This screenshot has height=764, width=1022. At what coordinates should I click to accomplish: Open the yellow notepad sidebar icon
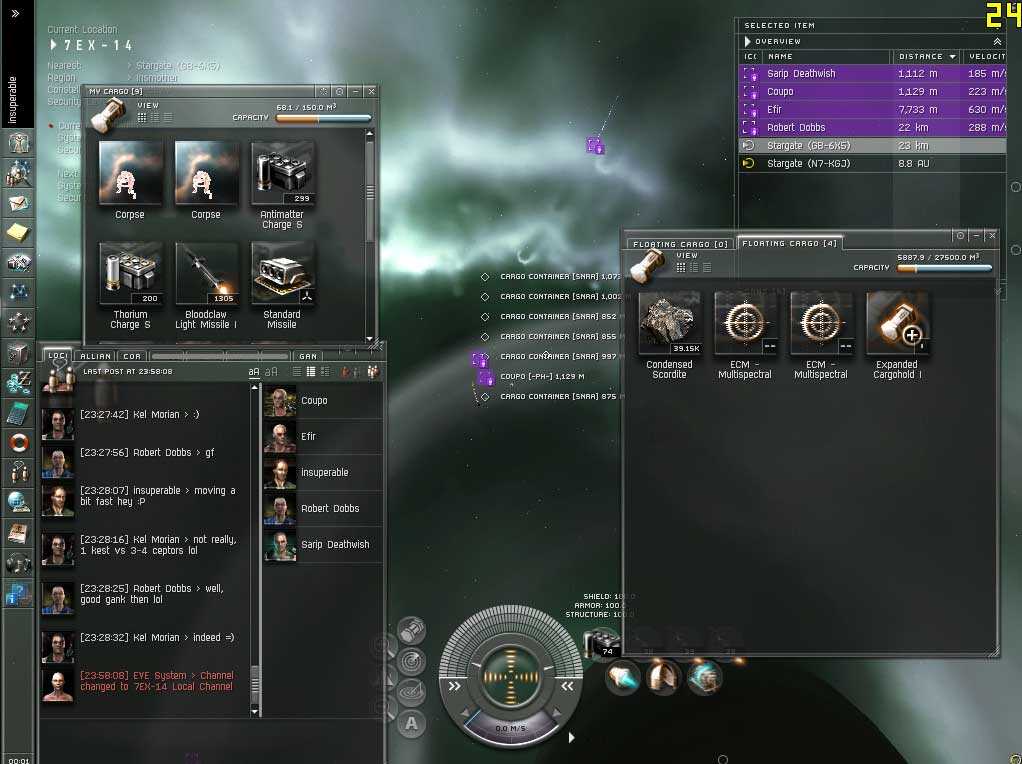tap(18, 233)
